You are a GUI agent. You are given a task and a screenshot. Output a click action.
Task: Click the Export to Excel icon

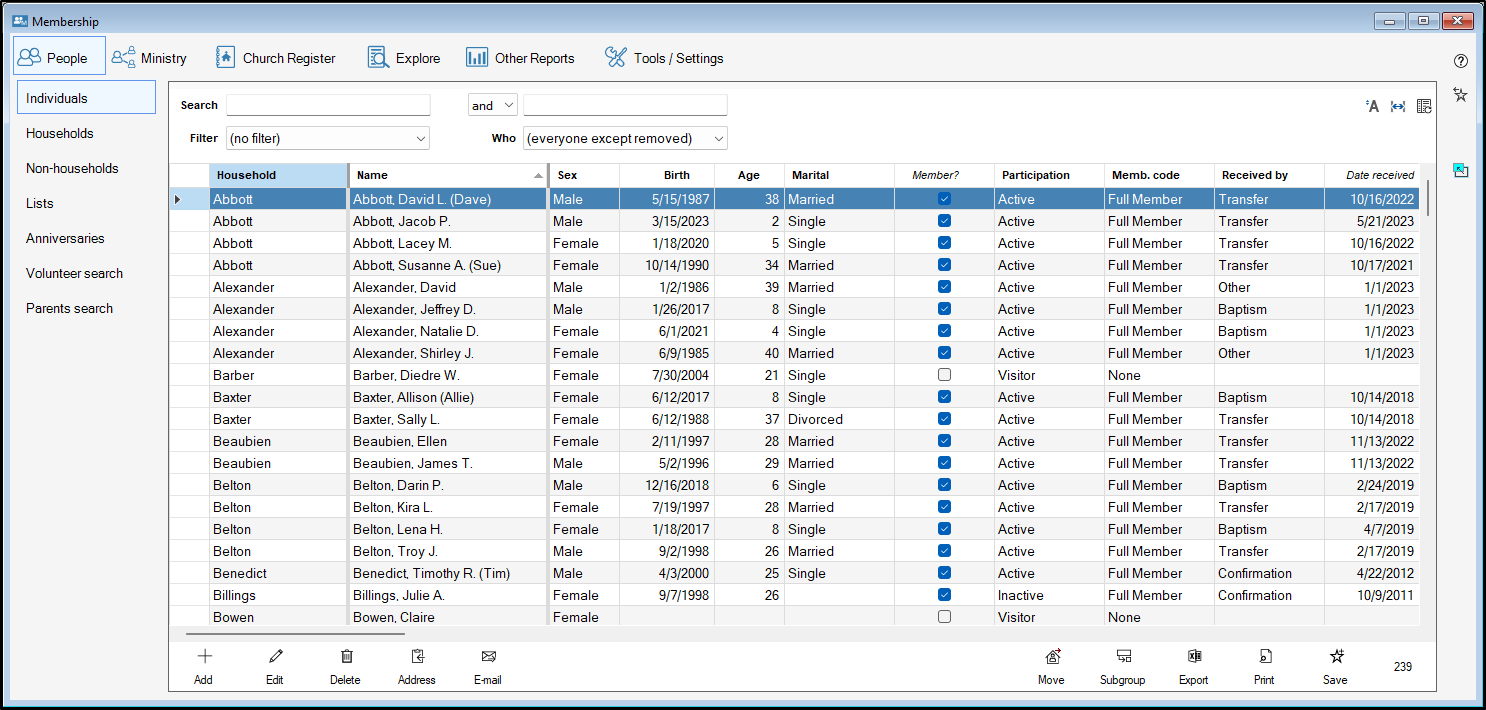pyautogui.click(x=1193, y=657)
